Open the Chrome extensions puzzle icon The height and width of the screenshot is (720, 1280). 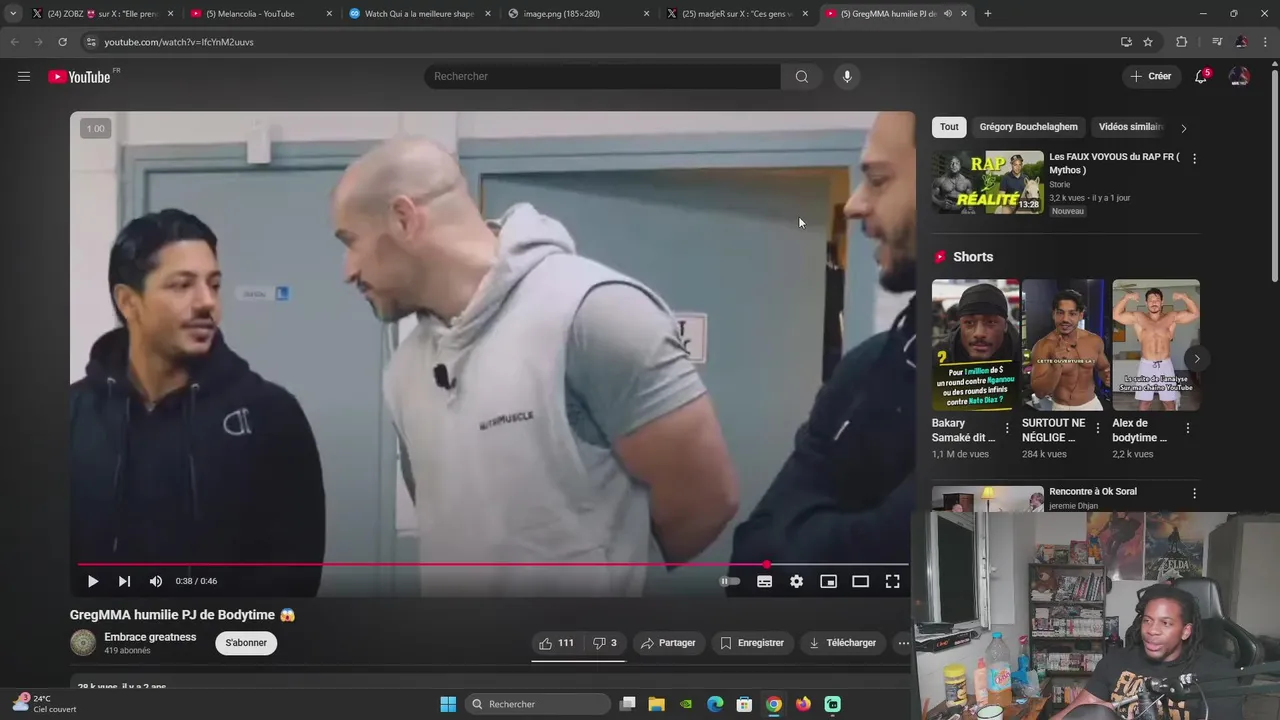1182,42
